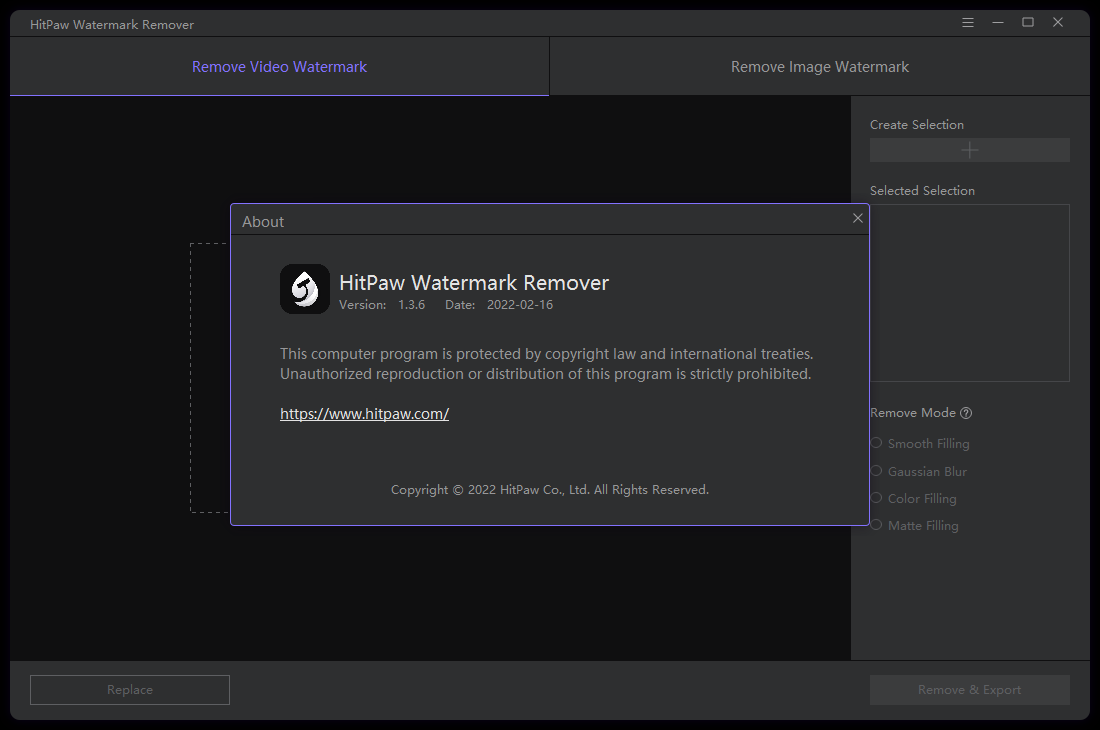Click the copyright law protection sentence

[546, 354]
